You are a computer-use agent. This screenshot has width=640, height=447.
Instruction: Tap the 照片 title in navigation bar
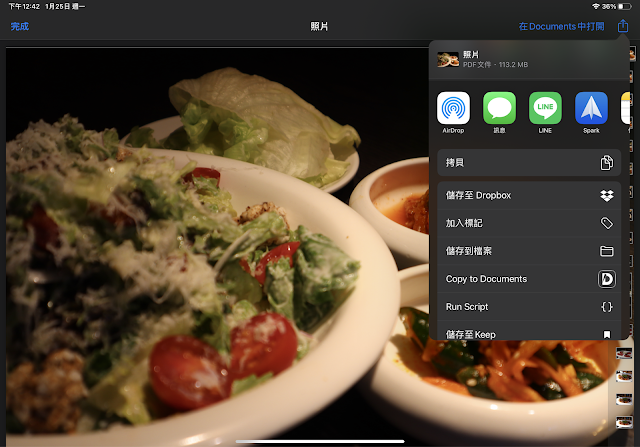319,27
